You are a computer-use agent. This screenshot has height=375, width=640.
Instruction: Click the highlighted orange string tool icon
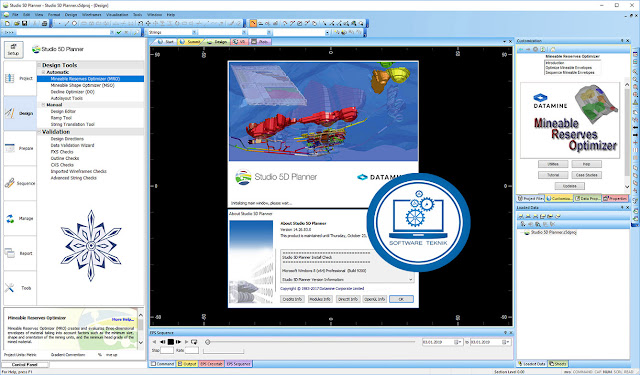[253, 23]
